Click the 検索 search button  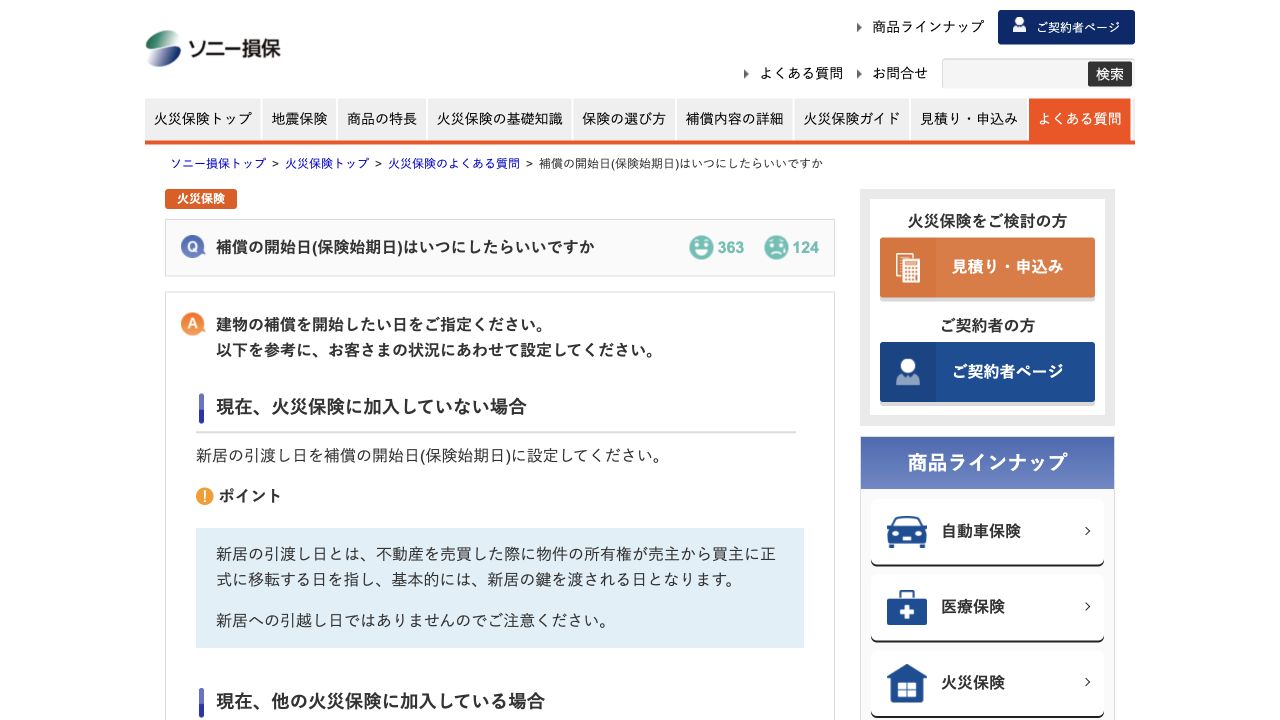coord(1110,74)
